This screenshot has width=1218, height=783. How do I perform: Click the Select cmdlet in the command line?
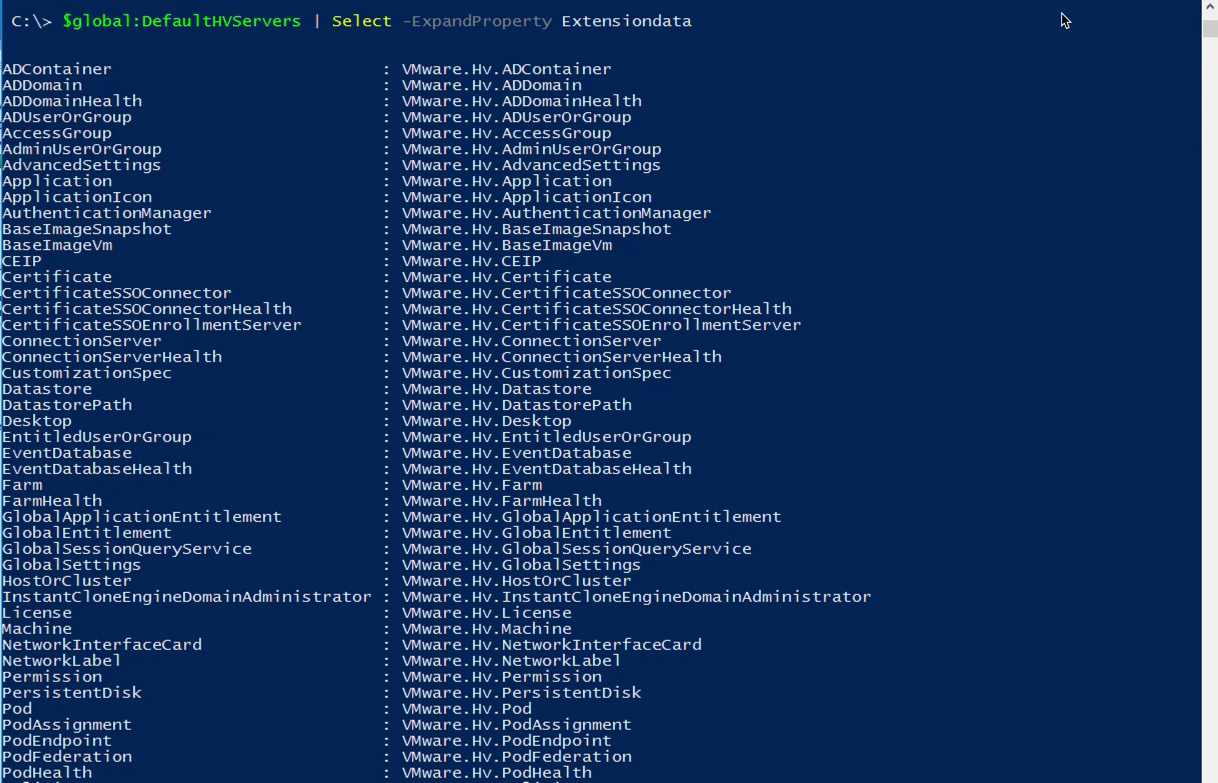(361, 21)
